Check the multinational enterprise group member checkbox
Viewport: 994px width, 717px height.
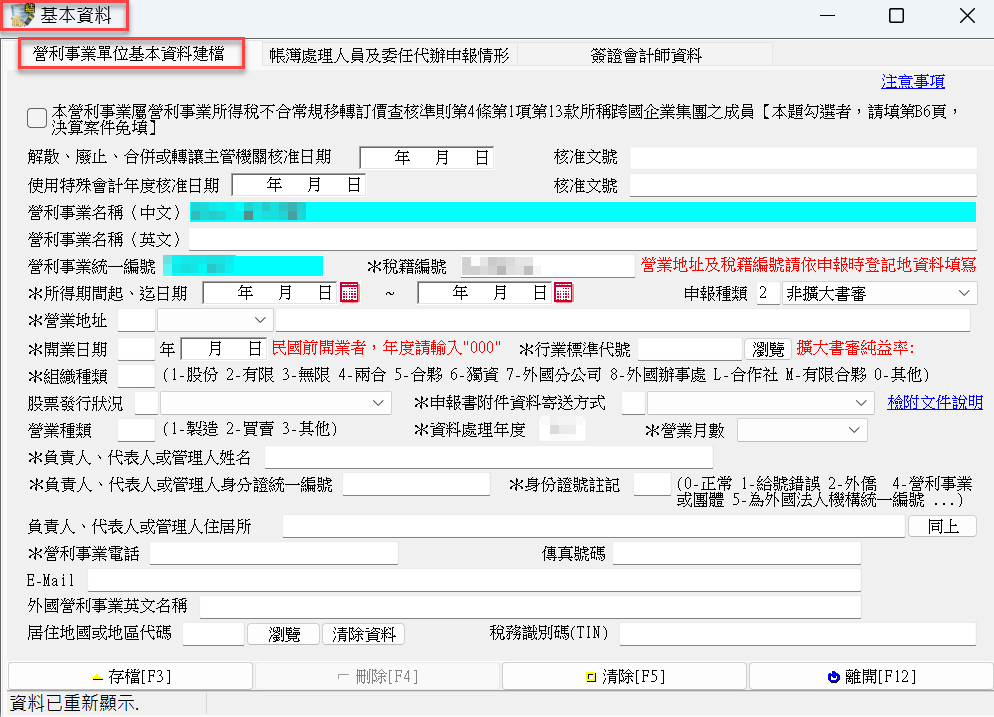coord(37,118)
